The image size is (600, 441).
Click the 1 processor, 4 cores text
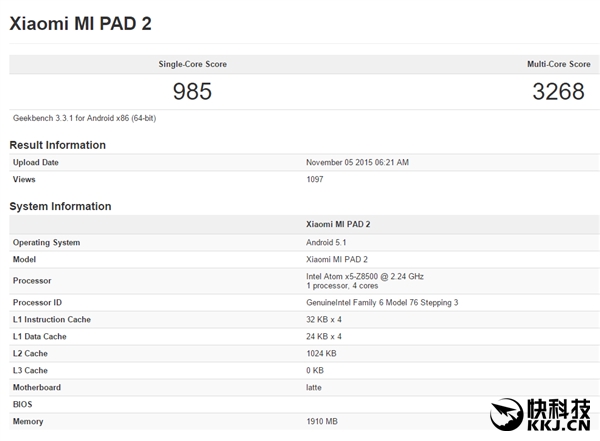point(342,286)
